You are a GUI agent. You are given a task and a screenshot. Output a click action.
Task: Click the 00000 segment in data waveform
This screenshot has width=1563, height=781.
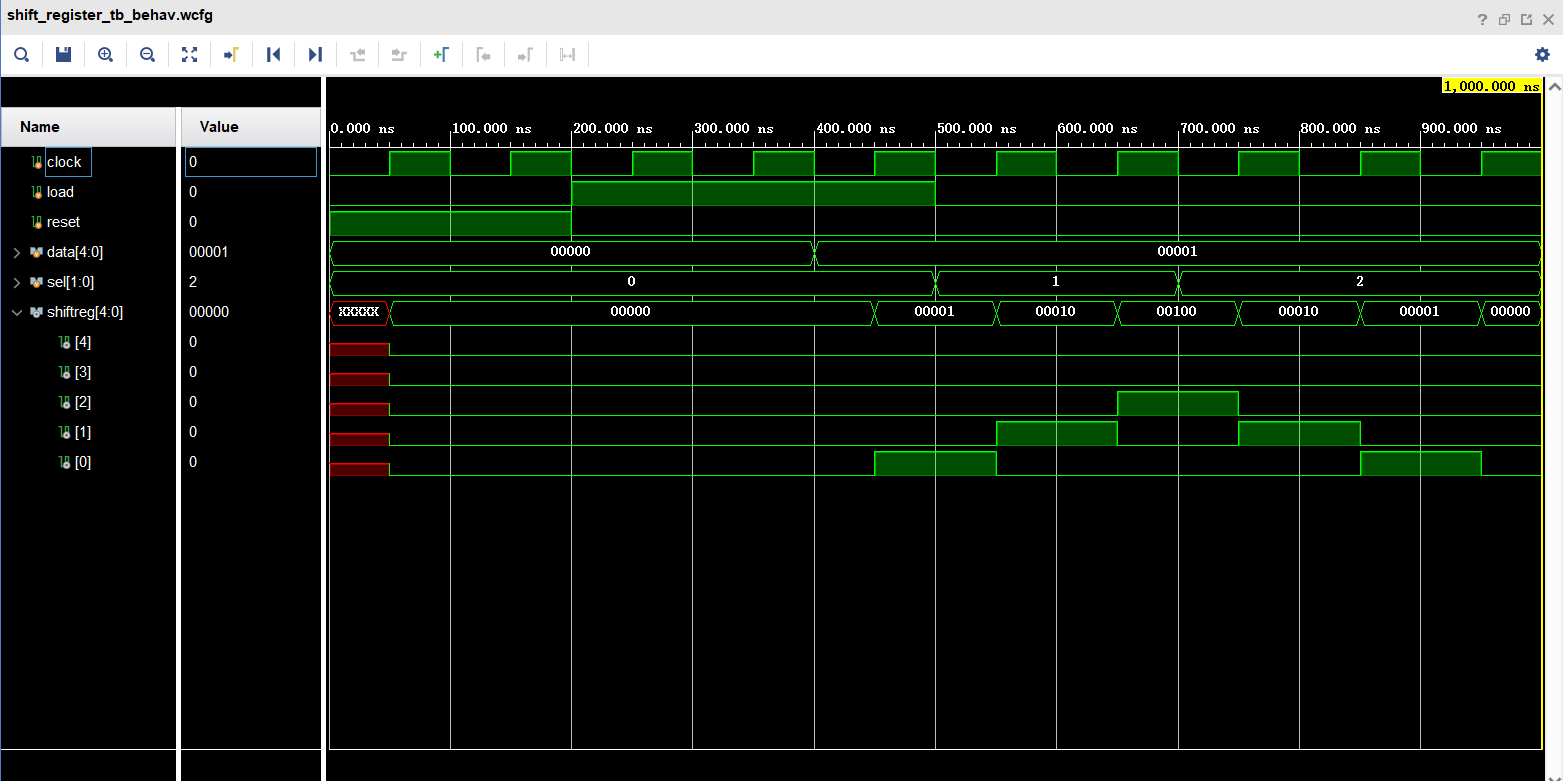coord(571,252)
